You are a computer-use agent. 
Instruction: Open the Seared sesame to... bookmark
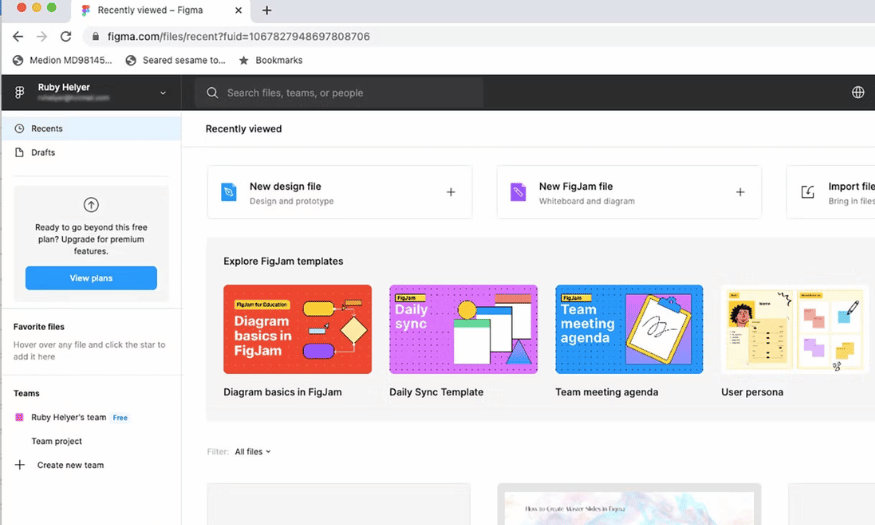pos(176,60)
